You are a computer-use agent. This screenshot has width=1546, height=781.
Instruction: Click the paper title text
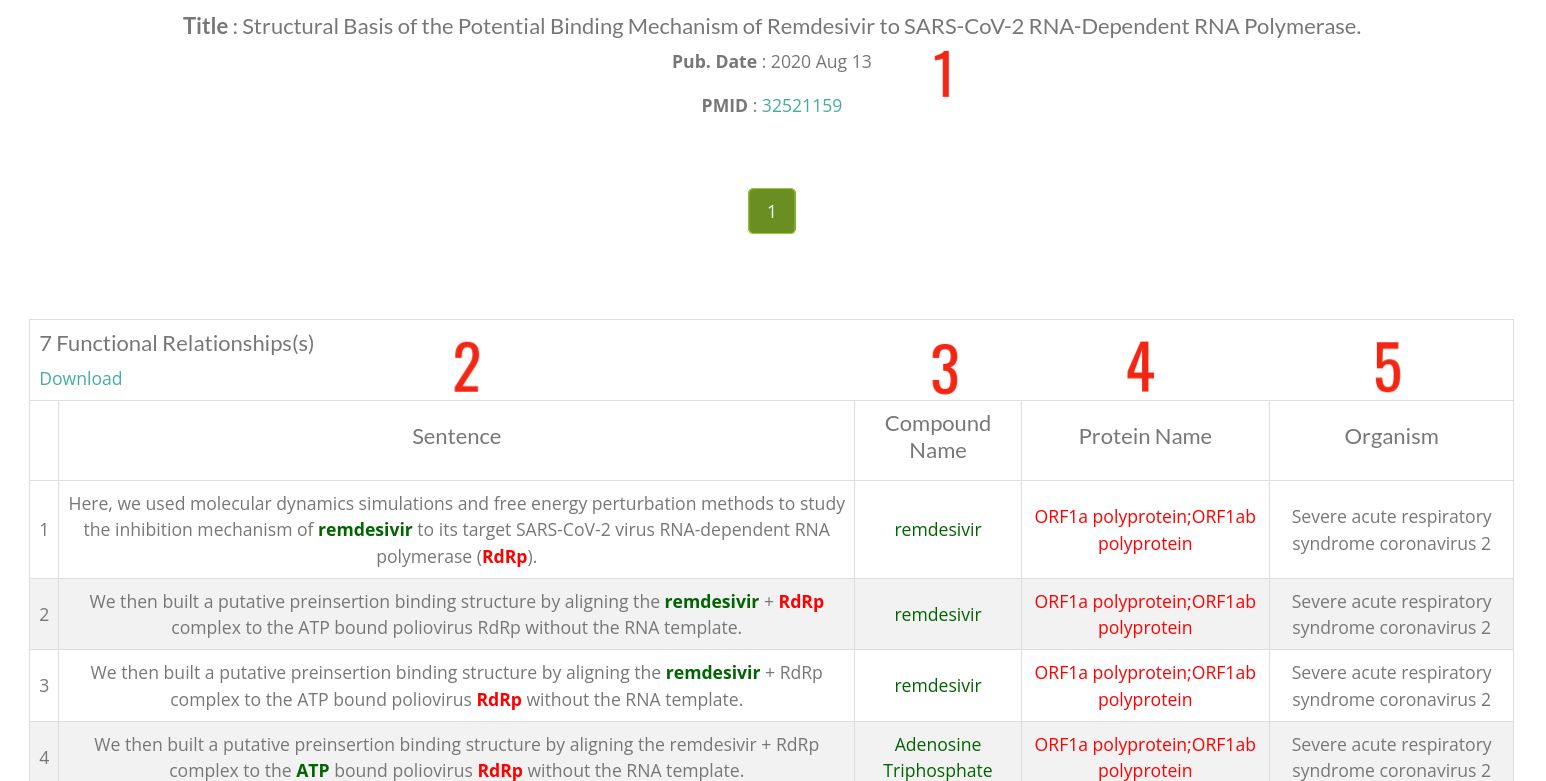coord(772,26)
